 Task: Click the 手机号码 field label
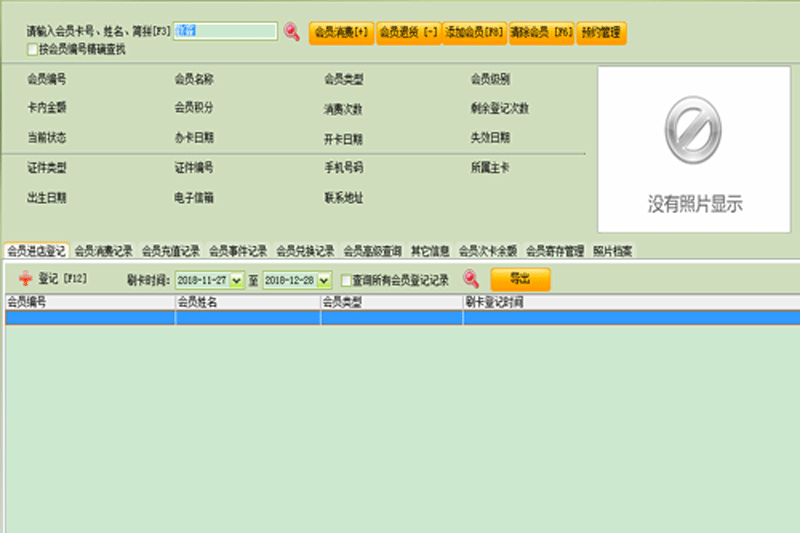tap(344, 168)
